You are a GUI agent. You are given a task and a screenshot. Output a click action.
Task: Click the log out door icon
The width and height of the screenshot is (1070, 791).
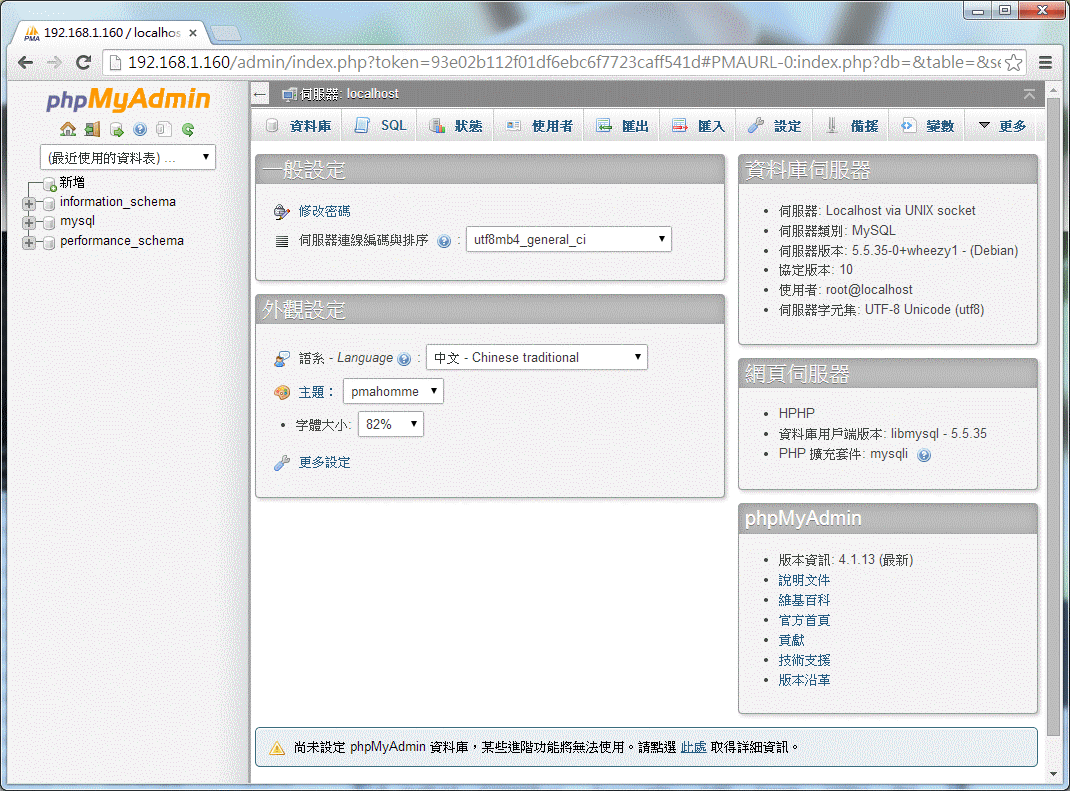tap(92, 129)
